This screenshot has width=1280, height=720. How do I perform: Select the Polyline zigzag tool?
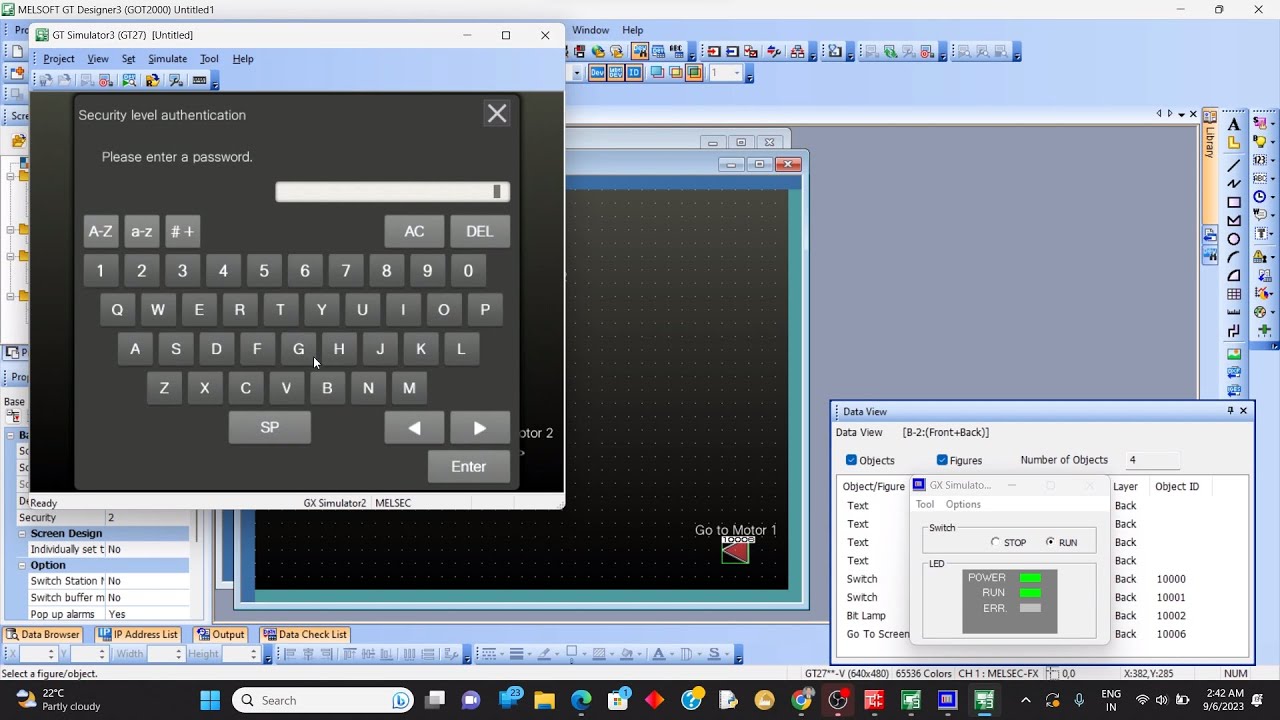[1234, 183]
